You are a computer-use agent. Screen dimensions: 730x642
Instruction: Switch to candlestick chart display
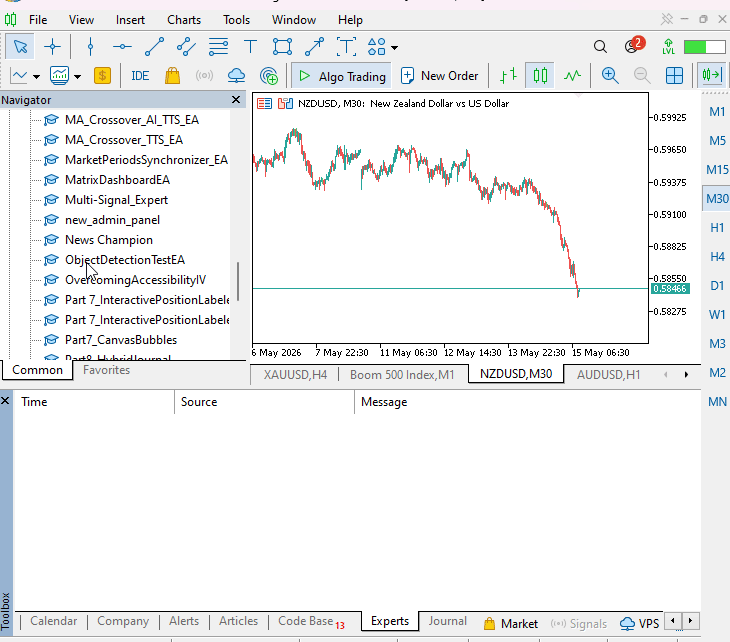click(540, 75)
